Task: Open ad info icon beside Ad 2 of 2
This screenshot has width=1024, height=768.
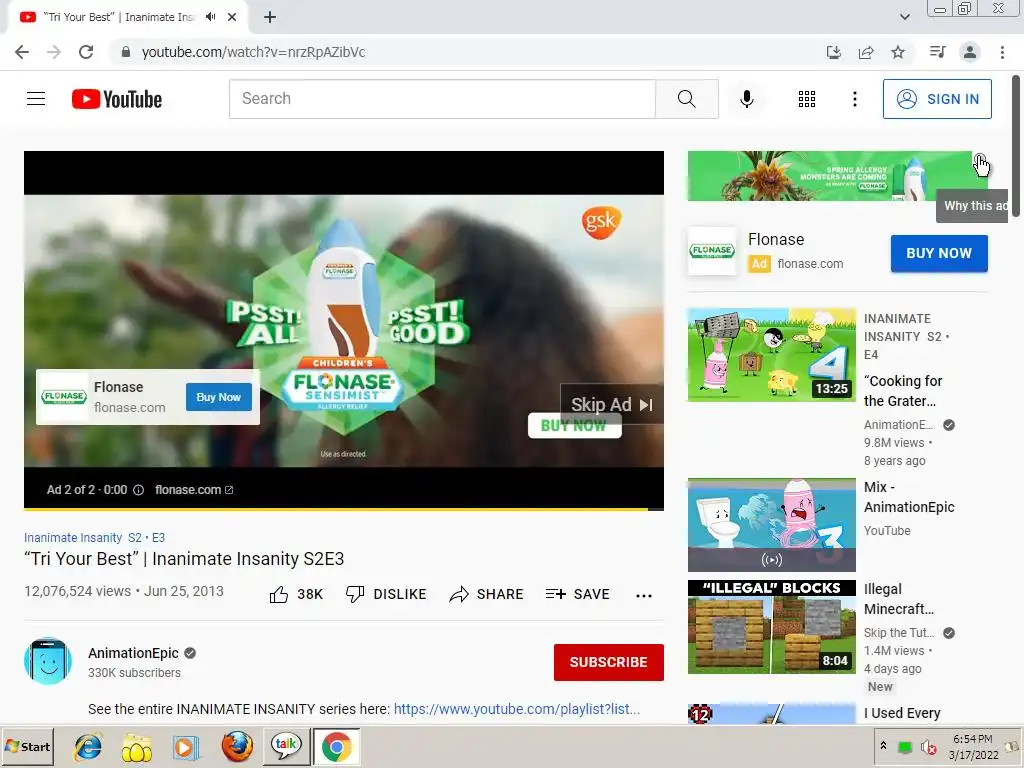Action: pyautogui.click(x=138, y=490)
